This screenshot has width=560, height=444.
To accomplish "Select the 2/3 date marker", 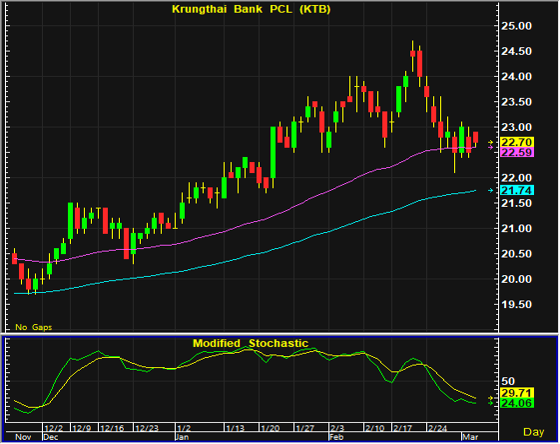I will 337,428.
